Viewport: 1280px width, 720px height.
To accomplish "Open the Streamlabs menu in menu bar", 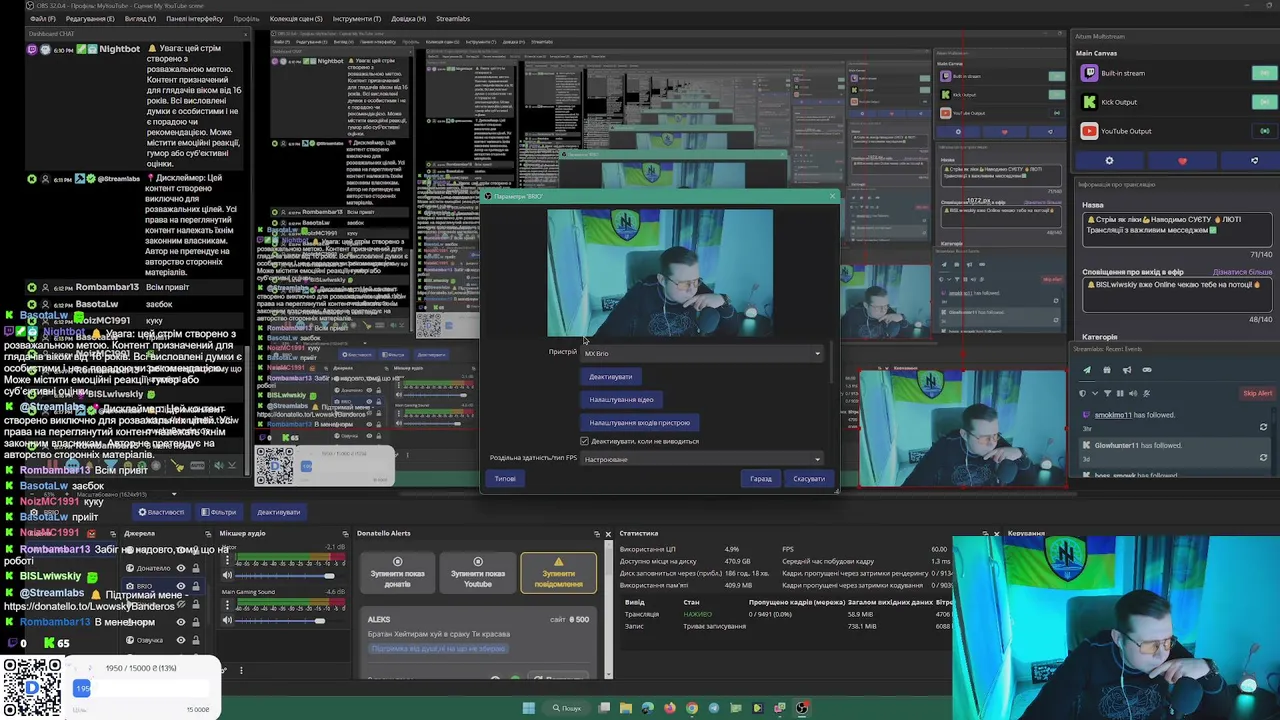I will pos(453,19).
